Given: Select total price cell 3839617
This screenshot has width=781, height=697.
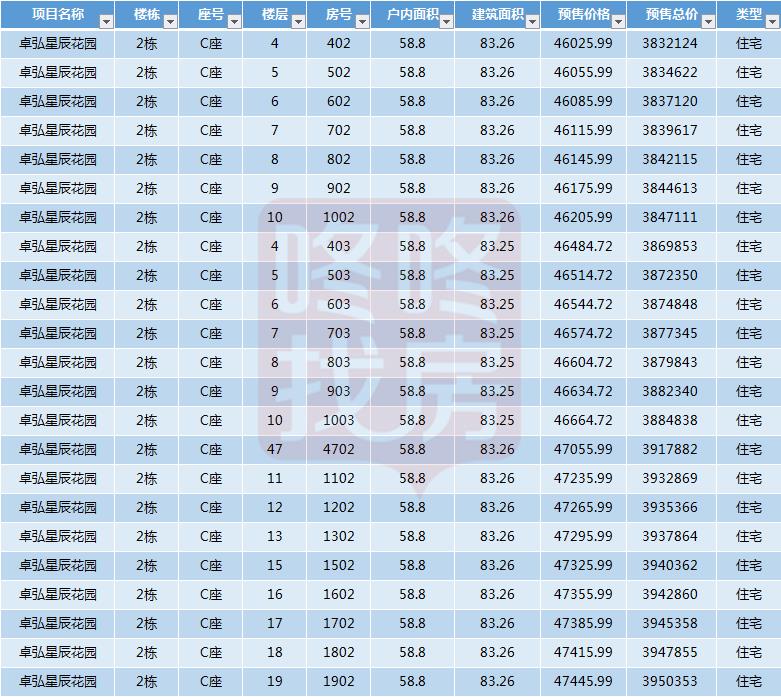Looking at the screenshot, I should tap(670, 131).
